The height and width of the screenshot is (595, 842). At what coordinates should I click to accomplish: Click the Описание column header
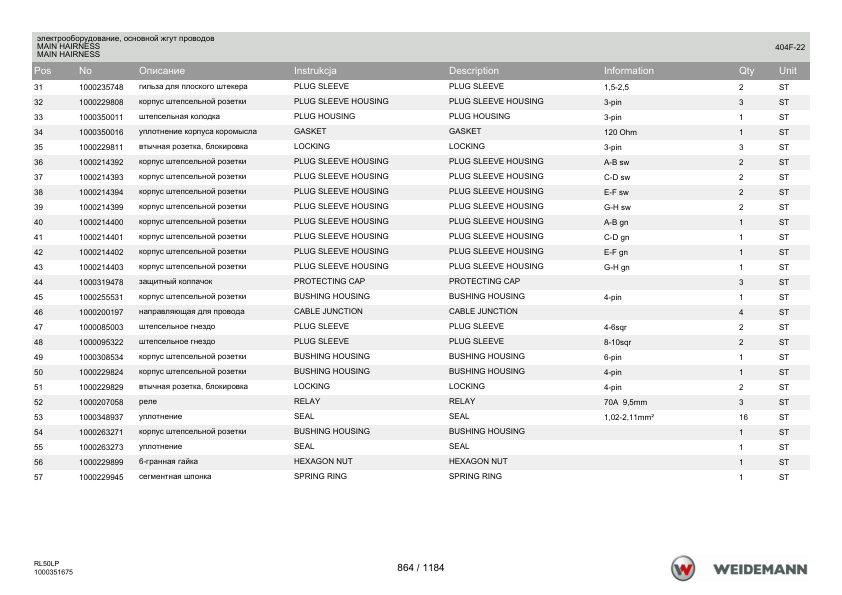tap(162, 71)
